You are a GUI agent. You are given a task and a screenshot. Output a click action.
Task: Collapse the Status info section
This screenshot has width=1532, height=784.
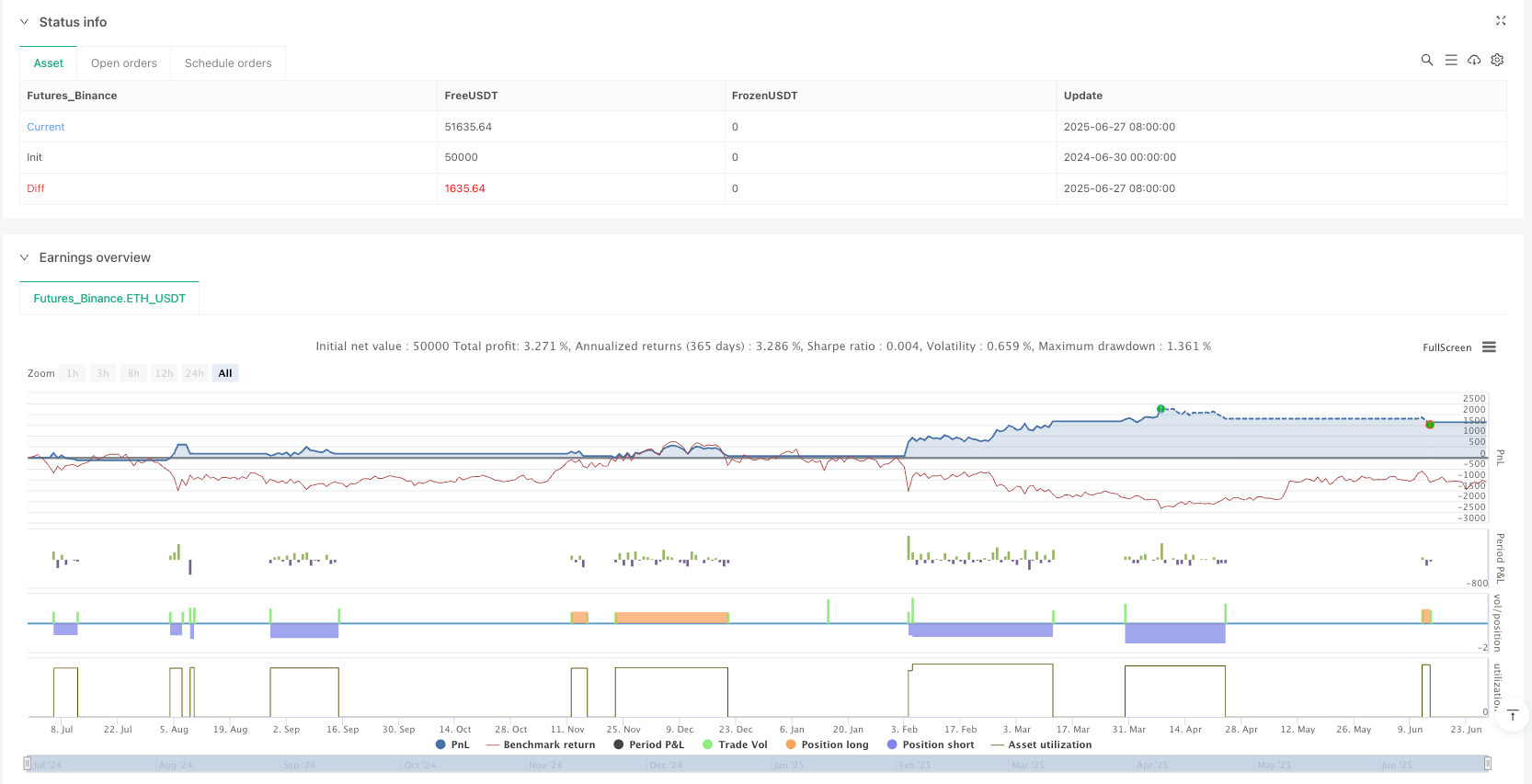point(24,22)
